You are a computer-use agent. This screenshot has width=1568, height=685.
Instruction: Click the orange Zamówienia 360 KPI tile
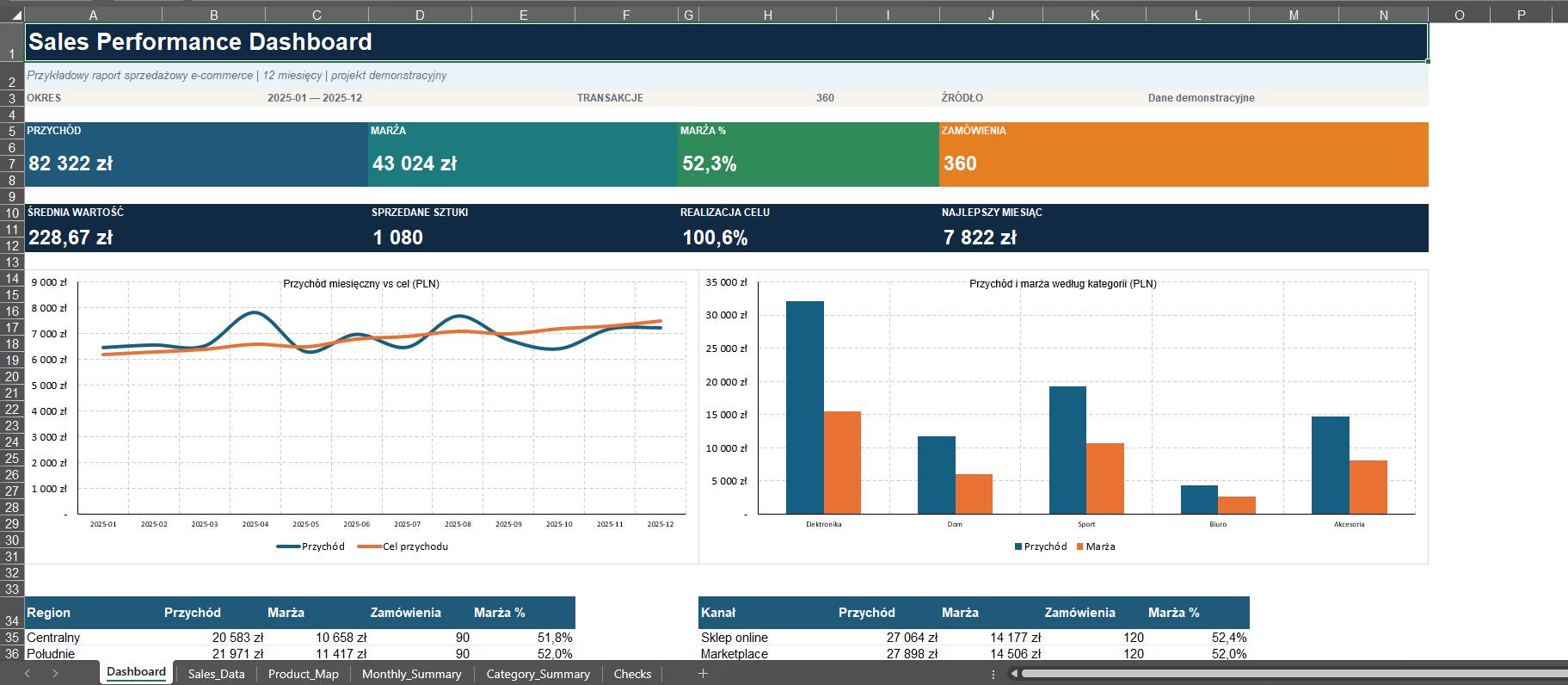click(x=1184, y=154)
